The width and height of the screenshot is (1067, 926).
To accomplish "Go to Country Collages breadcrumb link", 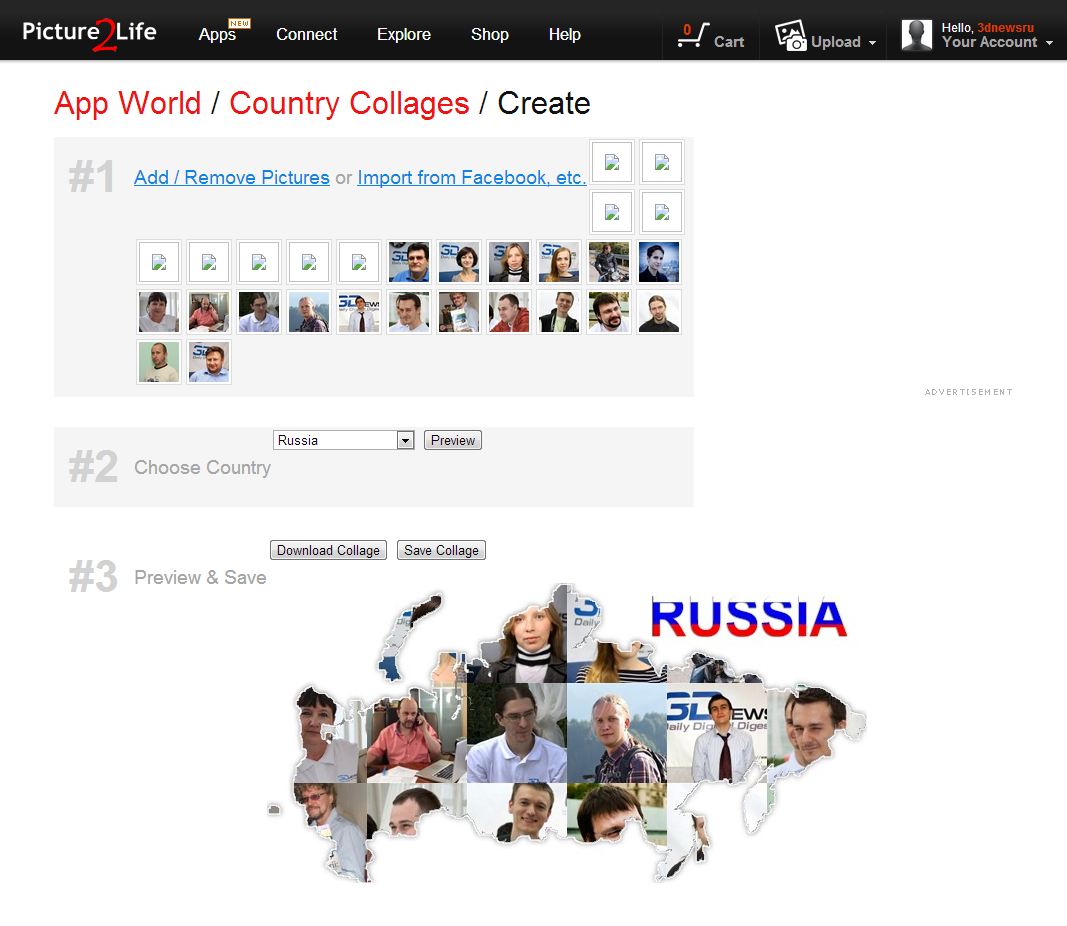I will (349, 103).
